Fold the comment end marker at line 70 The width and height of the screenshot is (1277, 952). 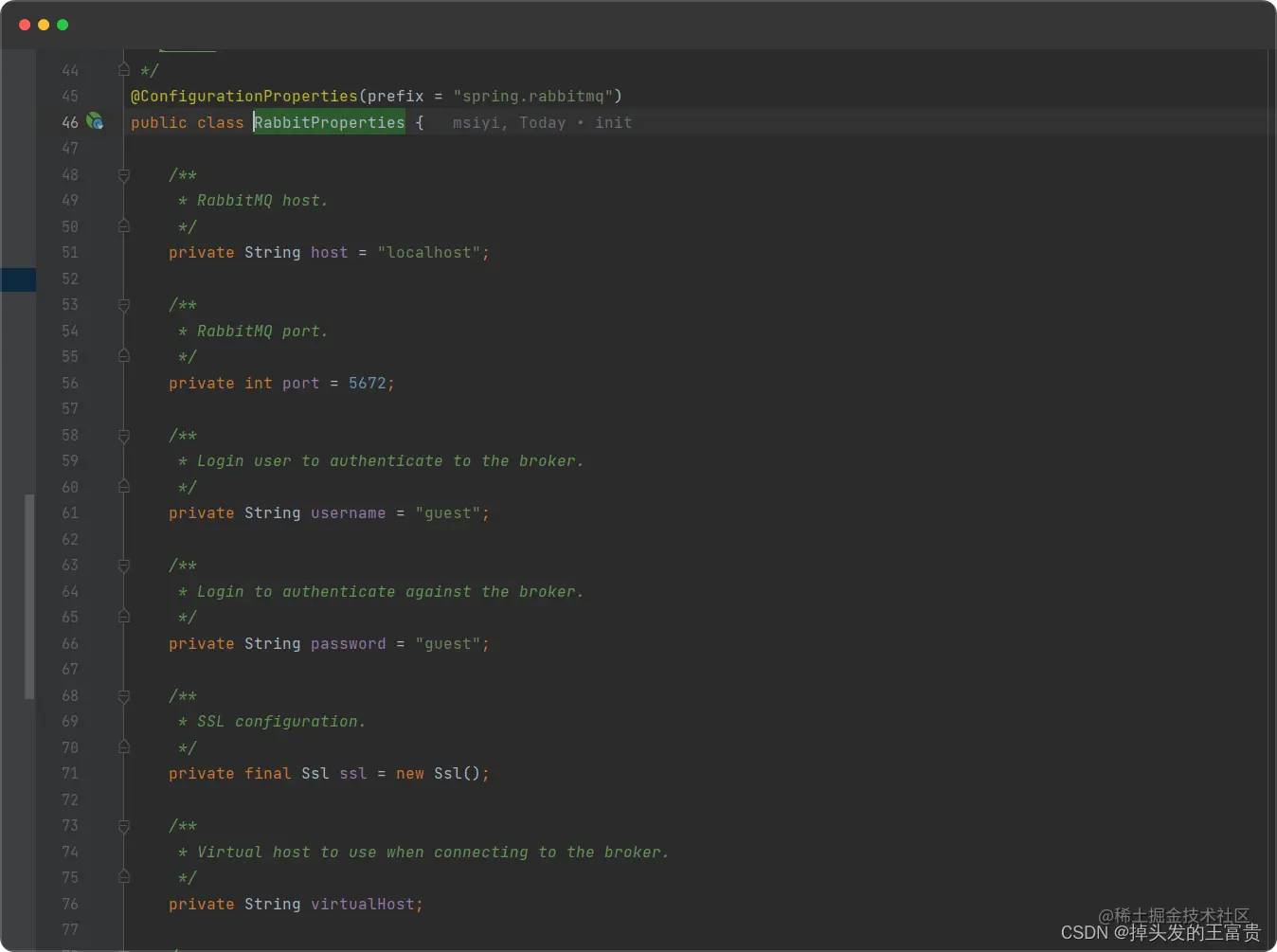[124, 746]
